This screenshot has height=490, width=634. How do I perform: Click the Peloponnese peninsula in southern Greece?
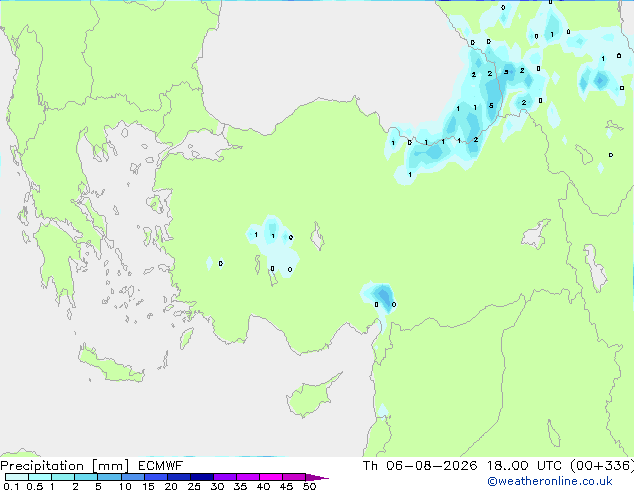click(57, 263)
